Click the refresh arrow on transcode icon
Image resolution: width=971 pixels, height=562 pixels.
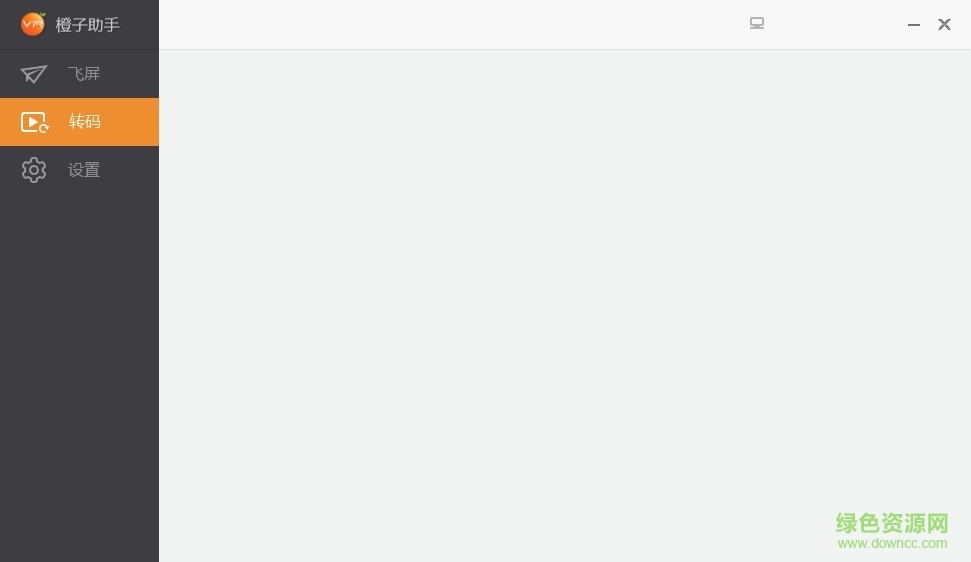[43, 128]
